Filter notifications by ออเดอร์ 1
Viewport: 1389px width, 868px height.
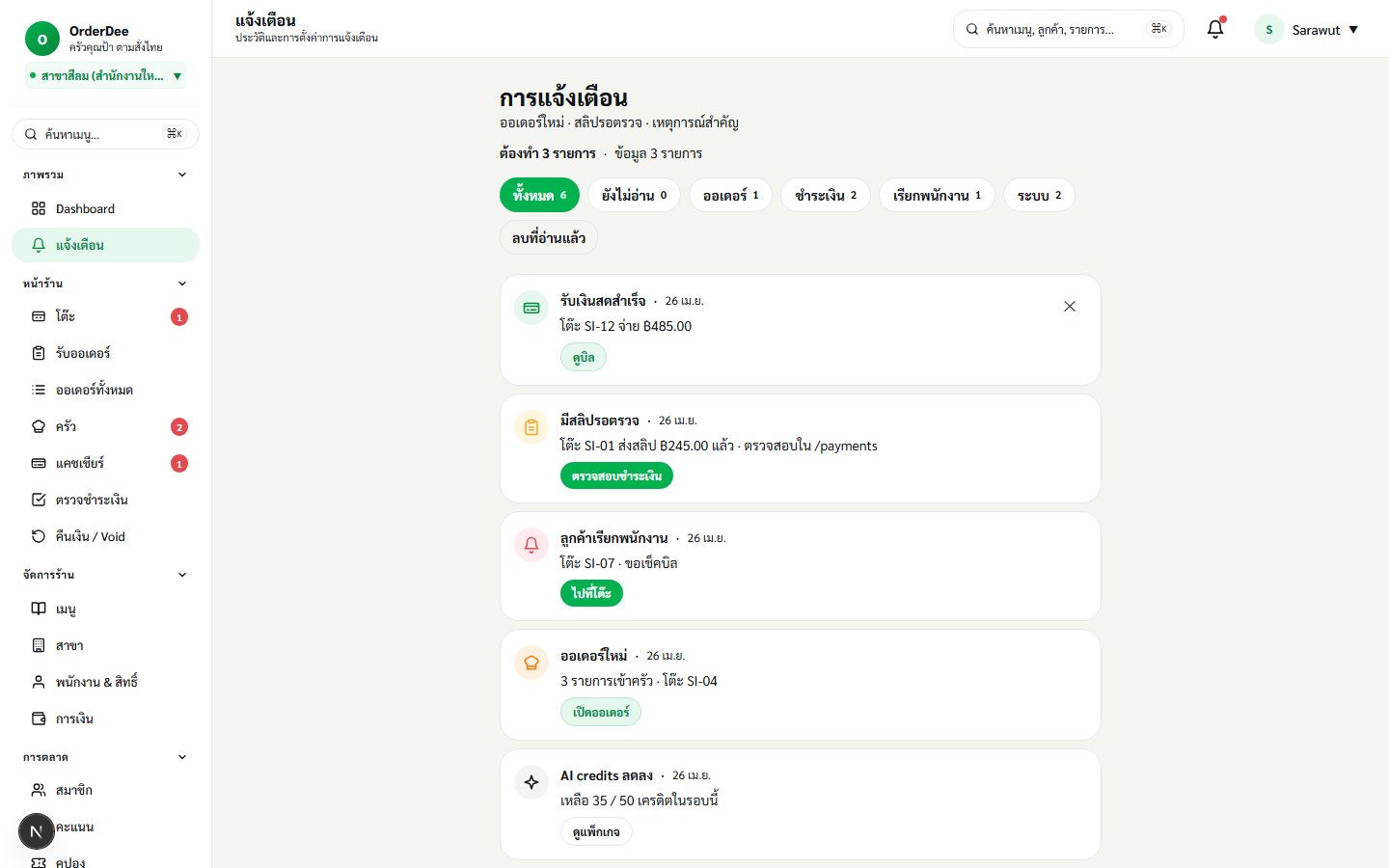point(730,195)
